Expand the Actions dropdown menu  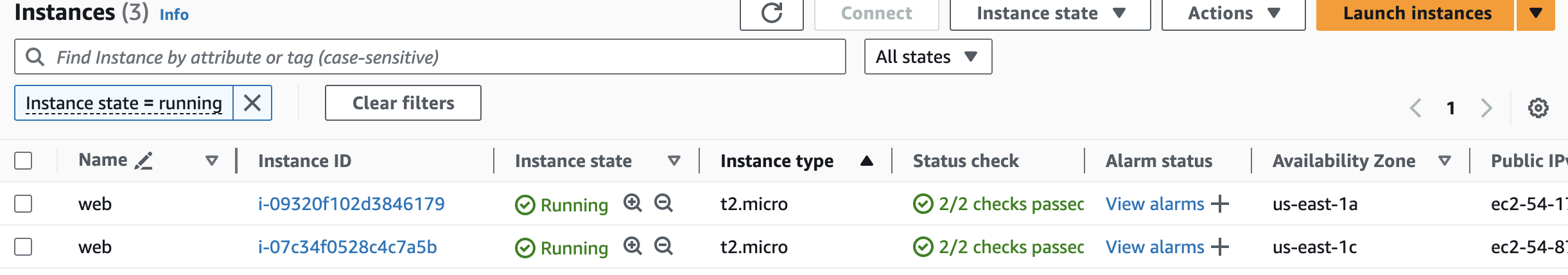coord(1233,13)
